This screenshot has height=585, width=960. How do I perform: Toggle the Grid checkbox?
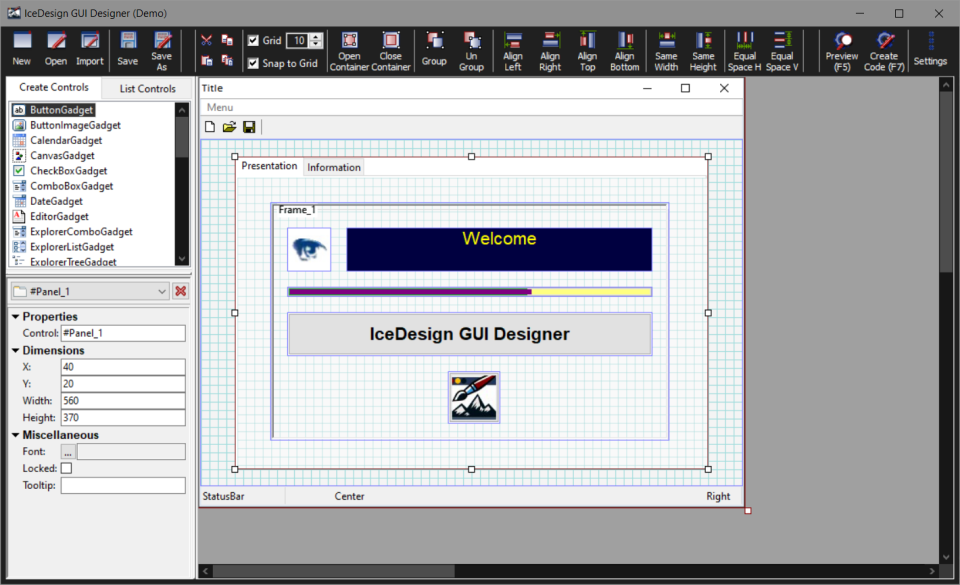253,40
